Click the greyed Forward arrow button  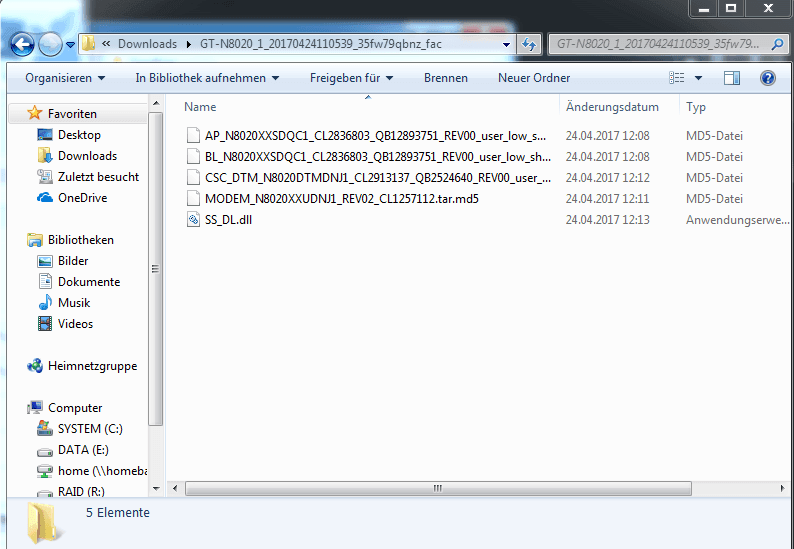click(x=50, y=45)
